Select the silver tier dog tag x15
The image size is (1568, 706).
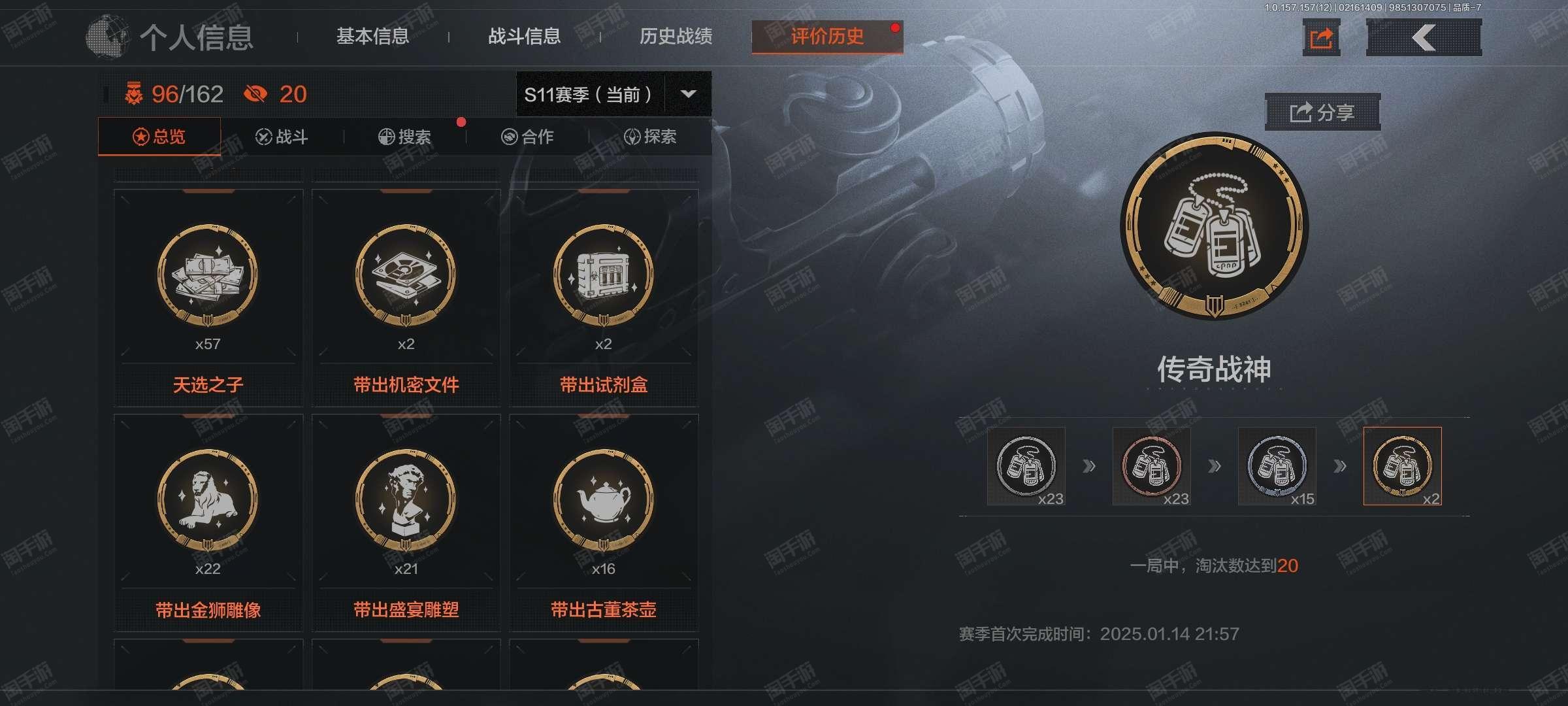pos(1277,466)
